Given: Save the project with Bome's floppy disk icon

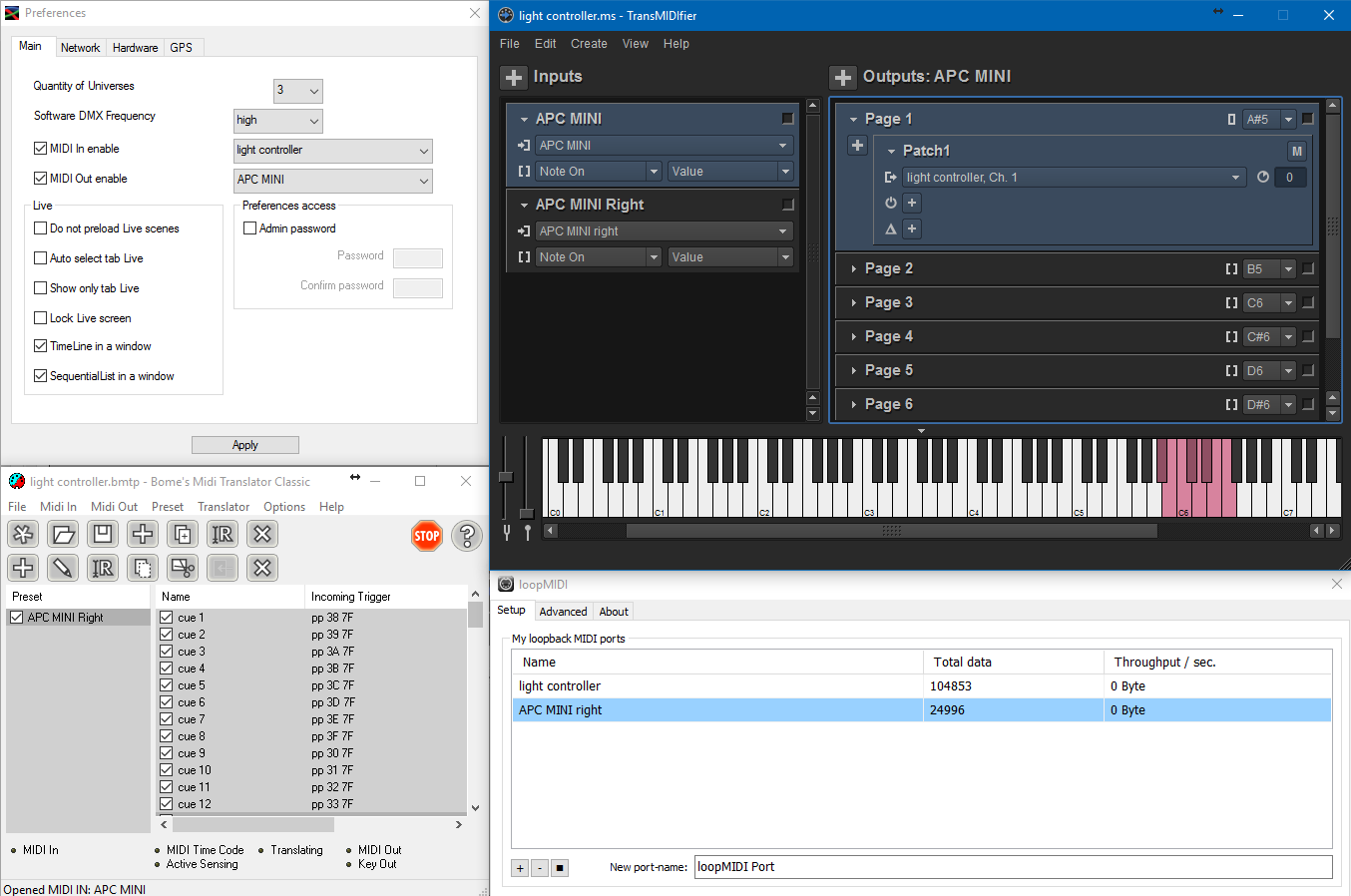Looking at the screenshot, I should click(x=103, y=534).
